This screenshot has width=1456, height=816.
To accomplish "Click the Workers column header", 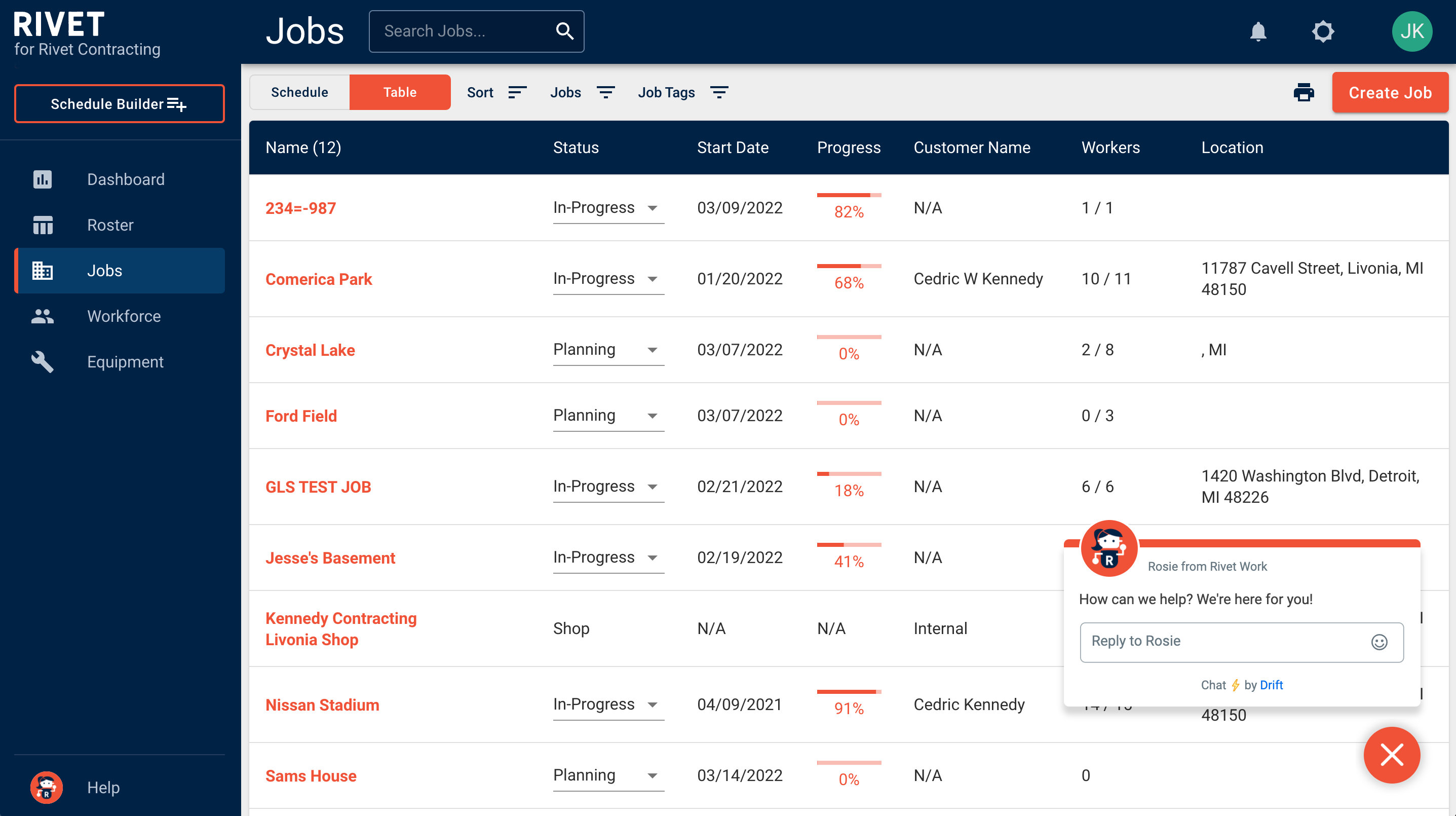I will (x=1110, y=147).
